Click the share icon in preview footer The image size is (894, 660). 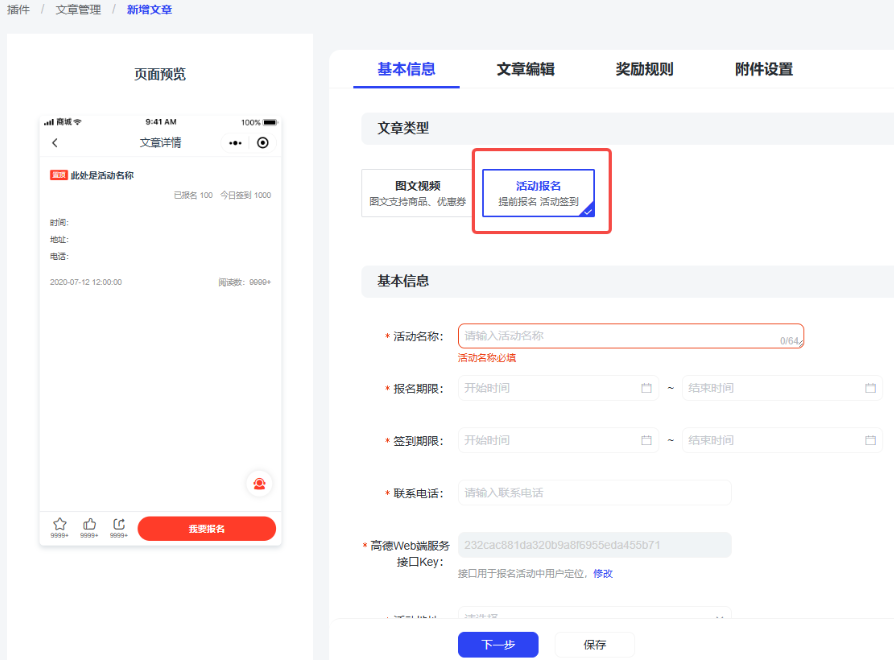click(x=119, y=524)
